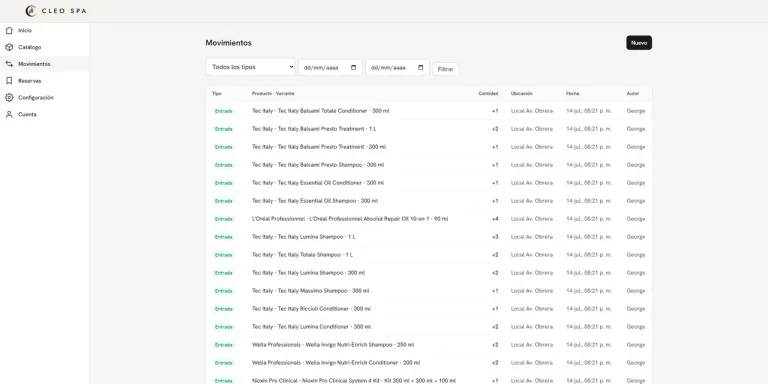This screenshot has height=384, width=768.
Task: Select Tec Italy Balsami Presto Shampoo 300 ml
Action: [429, 165]
